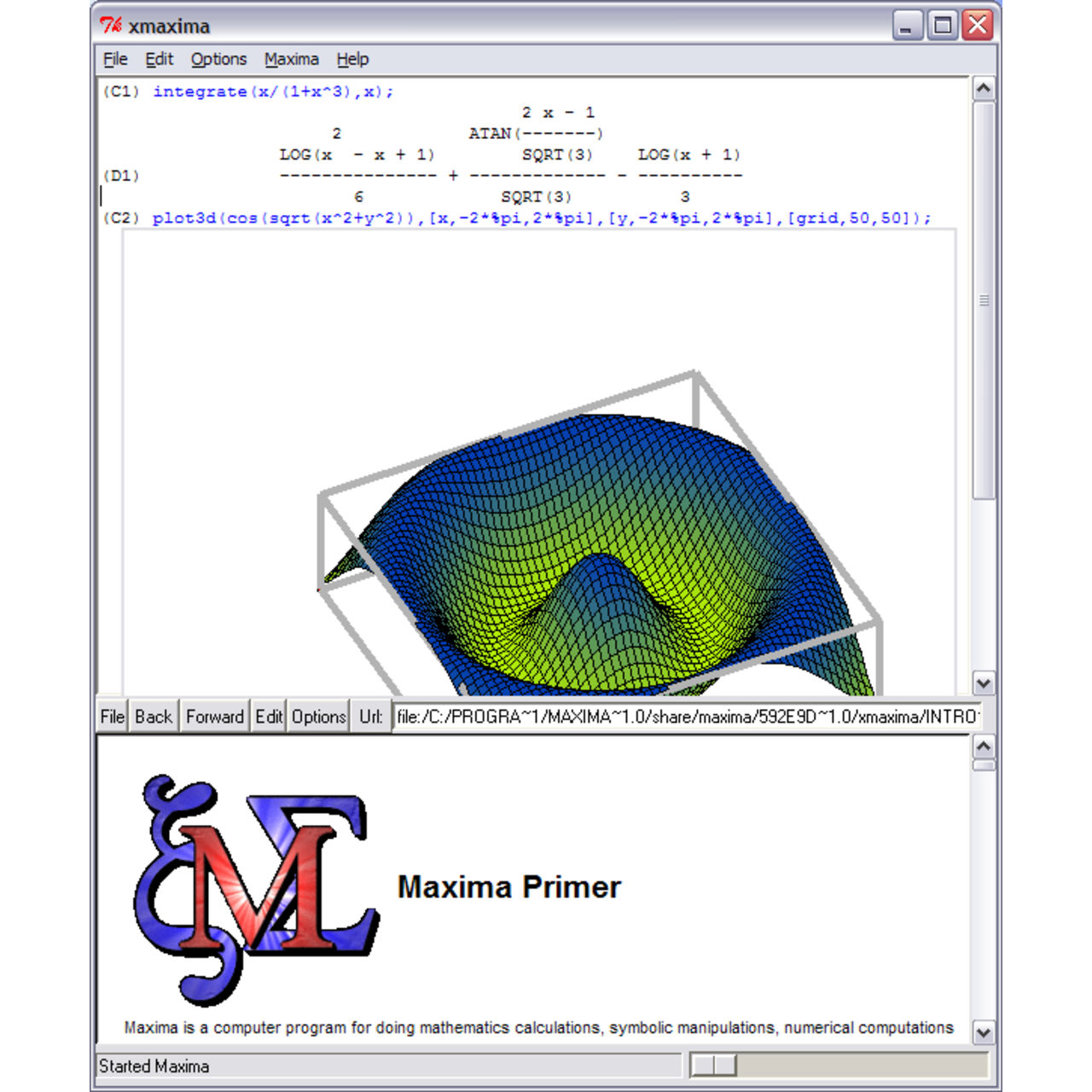Click the console vertical scrollbar thumb
This screenshot has width=1092, height=1092.
coord(984,300)
